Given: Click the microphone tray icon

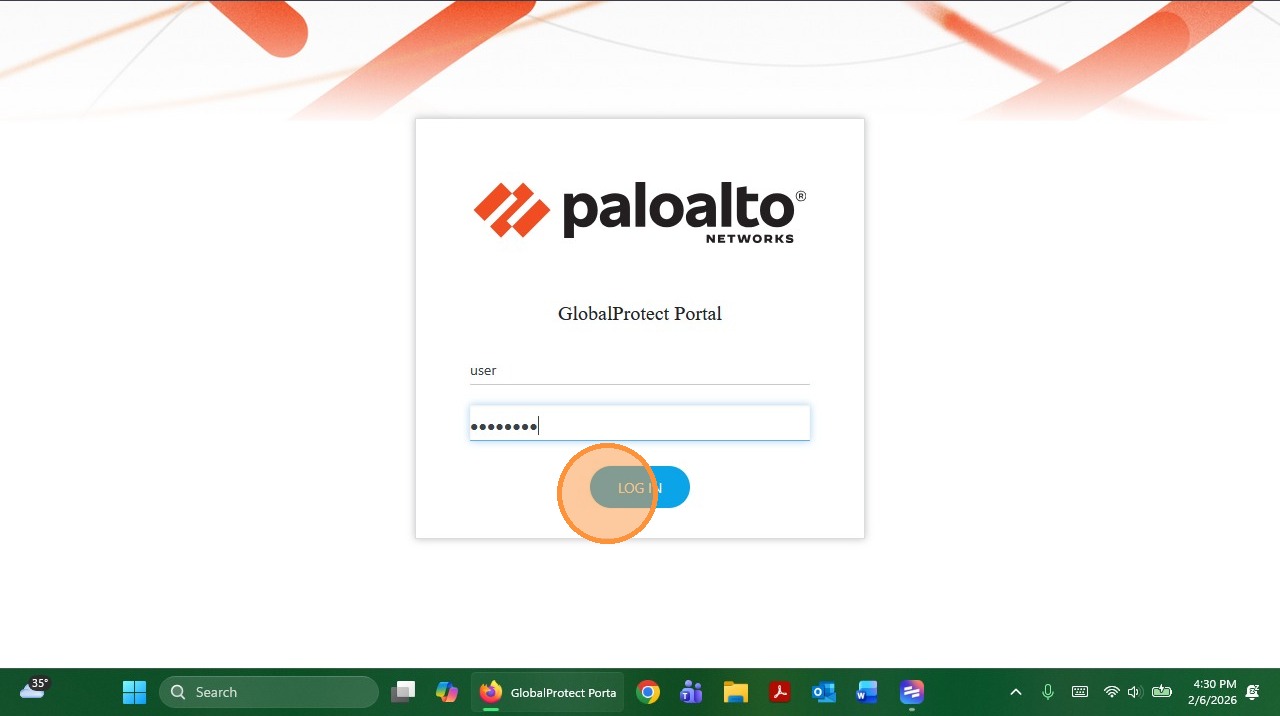Looking at the screenshot, I should tap(1048, 692).
